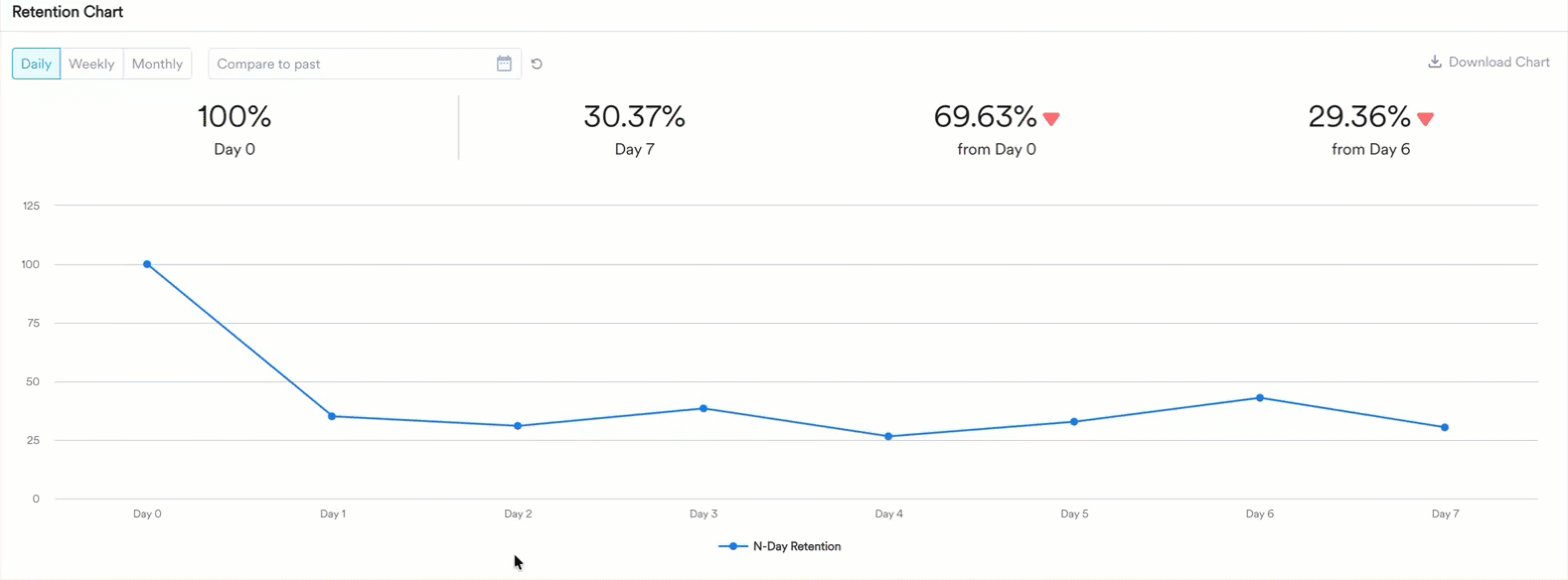Select the Day 3 data point
This screenshot has height=580, width=1568.
(704, 408)
